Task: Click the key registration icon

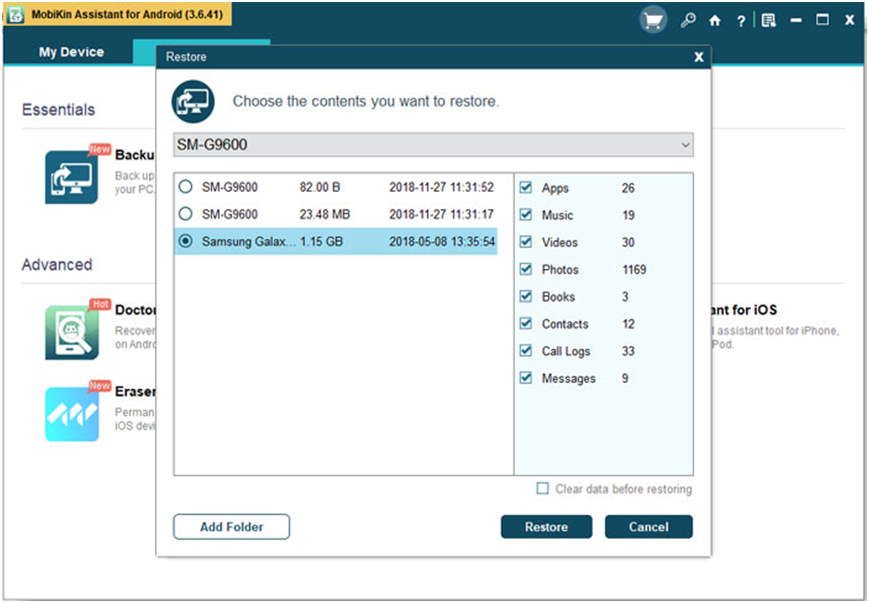Action: tap(687, 20)
